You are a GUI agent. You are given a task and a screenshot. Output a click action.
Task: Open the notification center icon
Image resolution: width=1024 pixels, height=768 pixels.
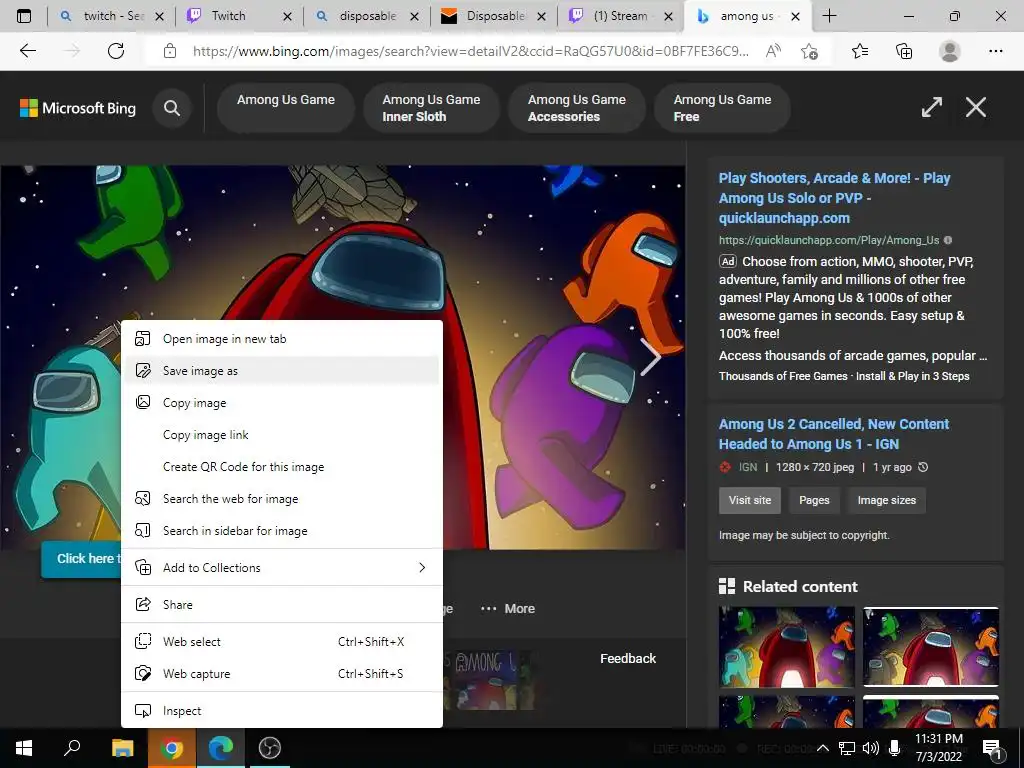tap(992, 748)
